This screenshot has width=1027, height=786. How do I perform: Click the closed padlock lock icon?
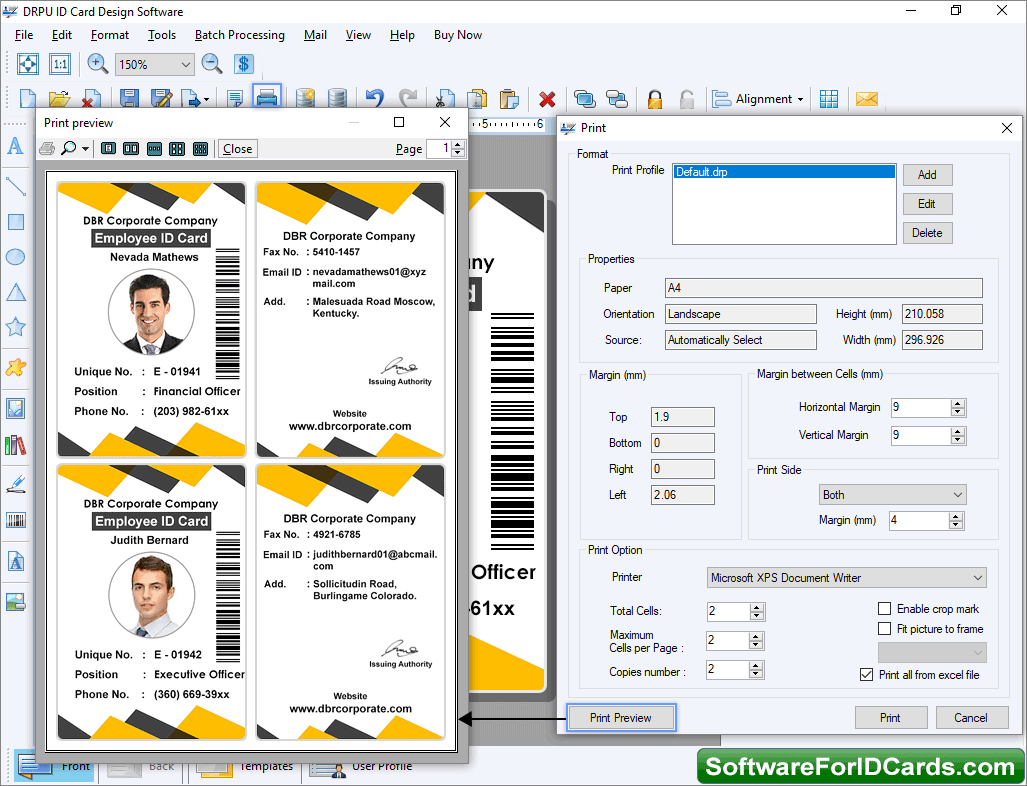tap(654, 99)
